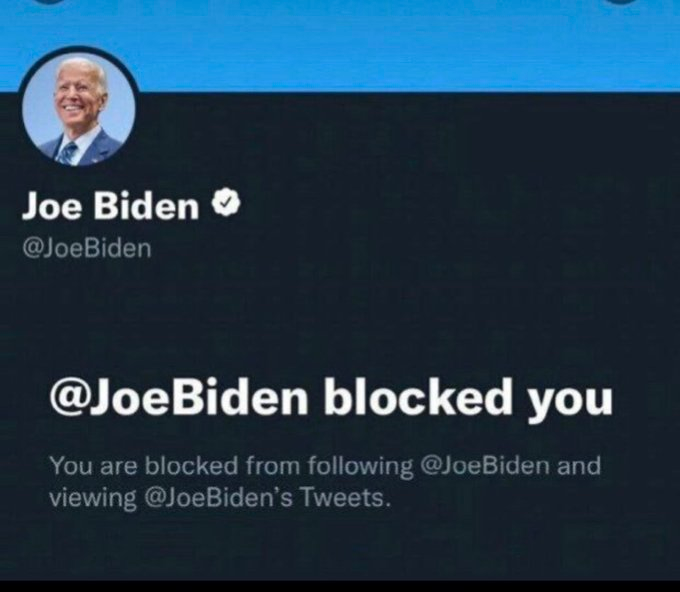The height and width of the screenshot is (592, 680).
Task: Select the bold Joe Biden display name
Action: coord(111,206)
